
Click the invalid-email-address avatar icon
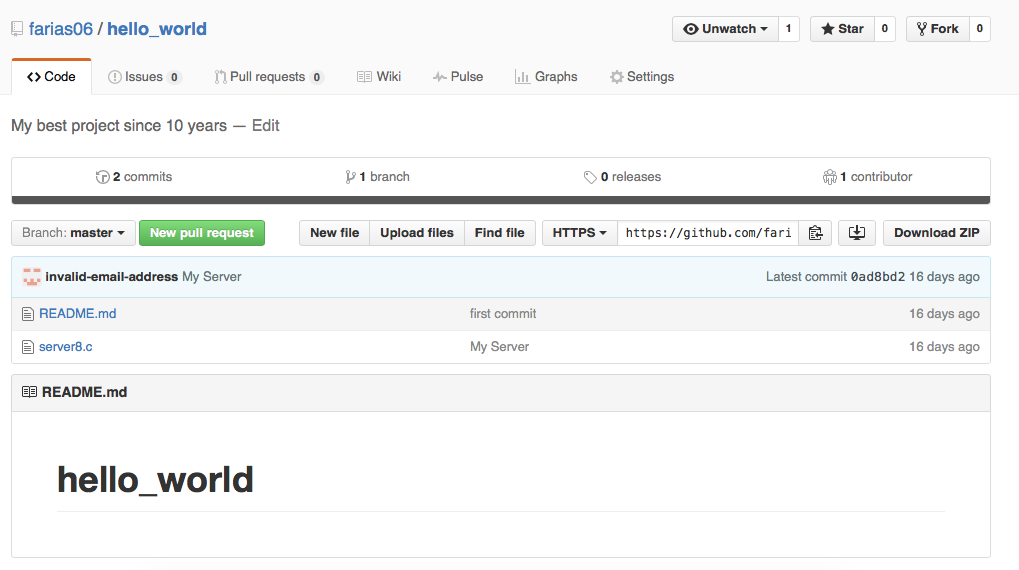pos(32,277)
